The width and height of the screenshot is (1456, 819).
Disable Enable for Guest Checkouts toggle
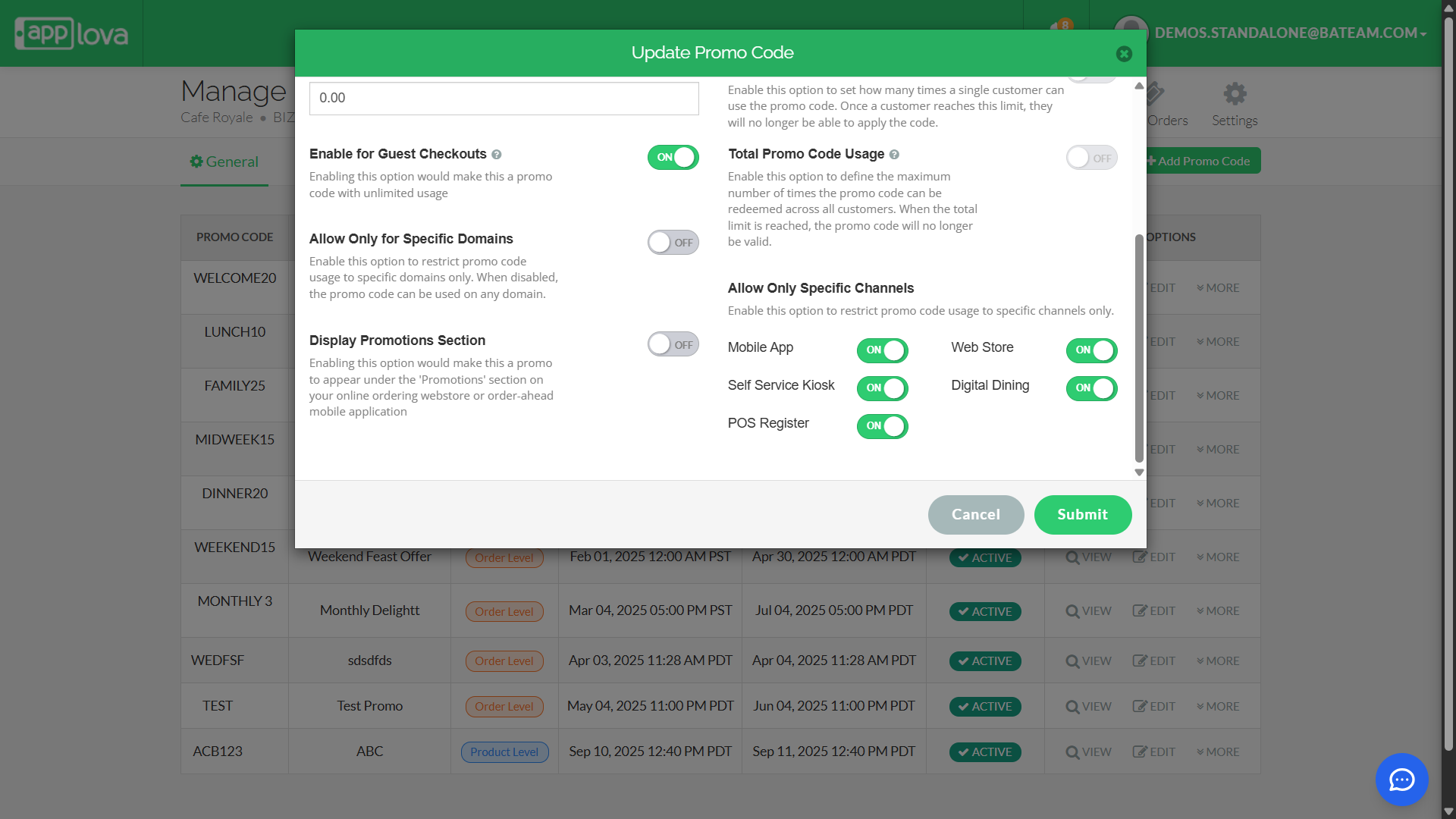coord(673,158)
